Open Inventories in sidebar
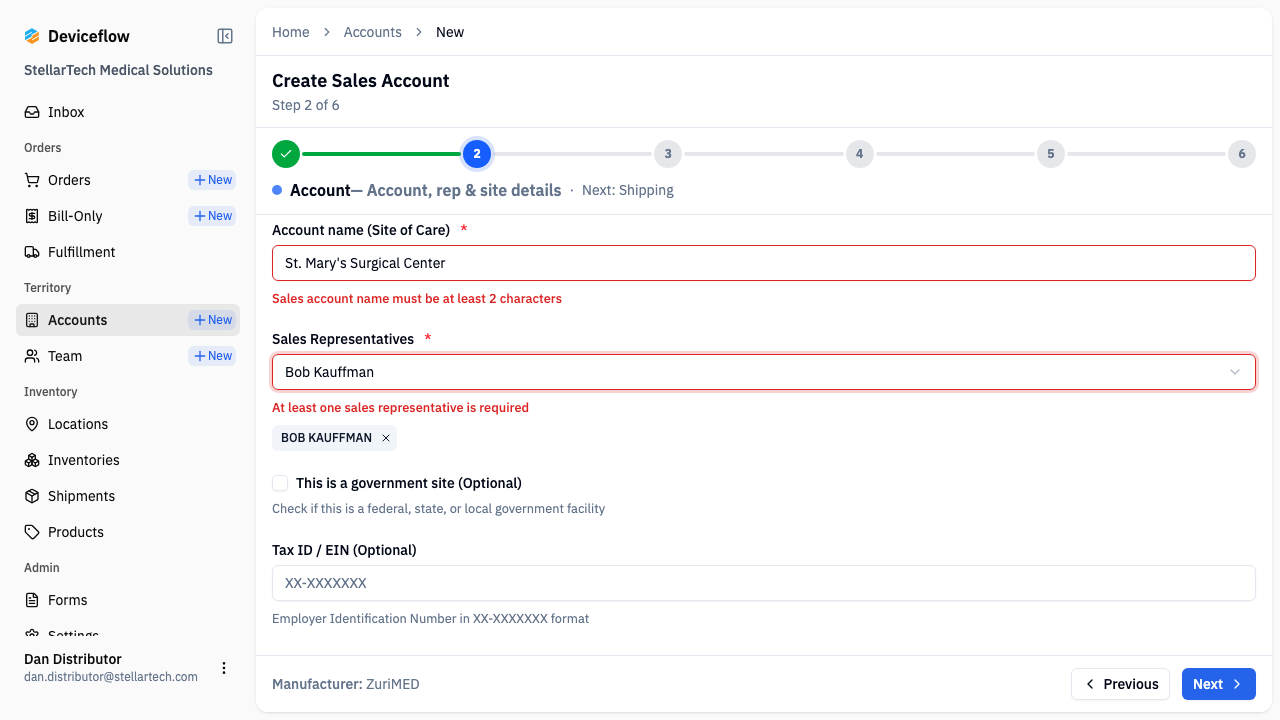The width and height of the screenshot is (1280, 720). tap(128, 460)
